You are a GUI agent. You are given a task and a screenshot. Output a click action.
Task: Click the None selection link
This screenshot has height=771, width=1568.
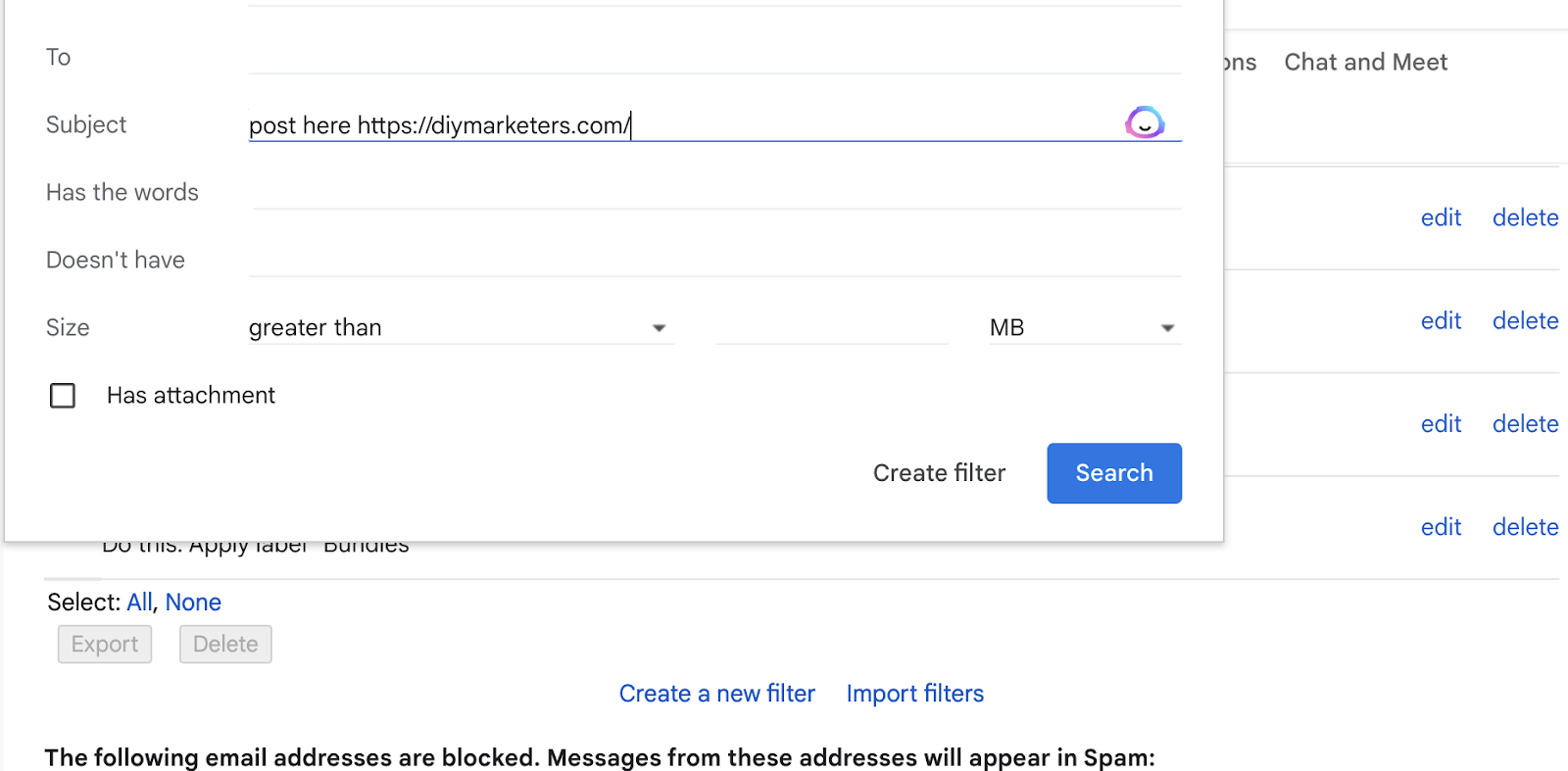point(193,602)
